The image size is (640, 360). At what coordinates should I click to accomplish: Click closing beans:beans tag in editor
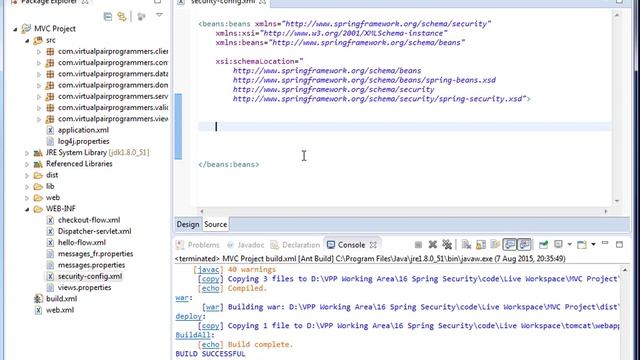tap(229, 164)
